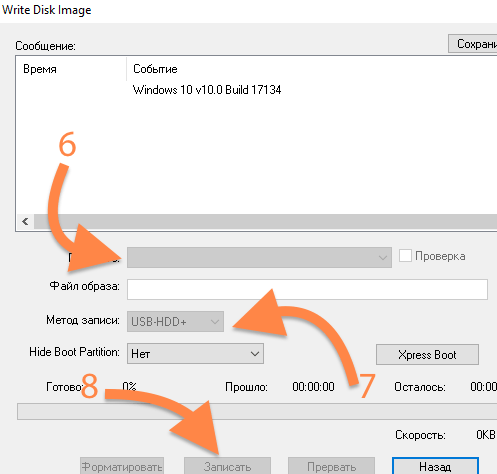This screenshot has width=497, height=474.
Task: Enable the Проверка checkbox
Action: coord(405,256)
